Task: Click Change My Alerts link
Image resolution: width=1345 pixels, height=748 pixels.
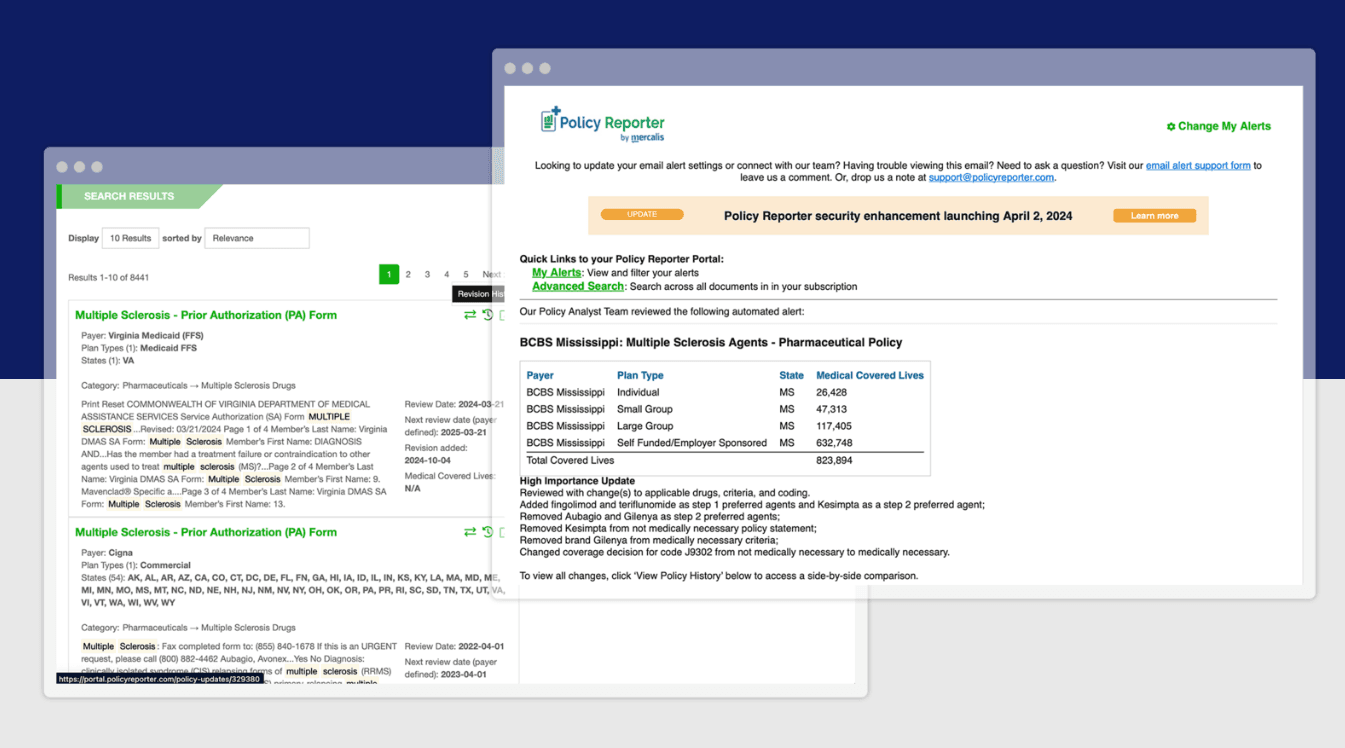Action: (1219, 126)
